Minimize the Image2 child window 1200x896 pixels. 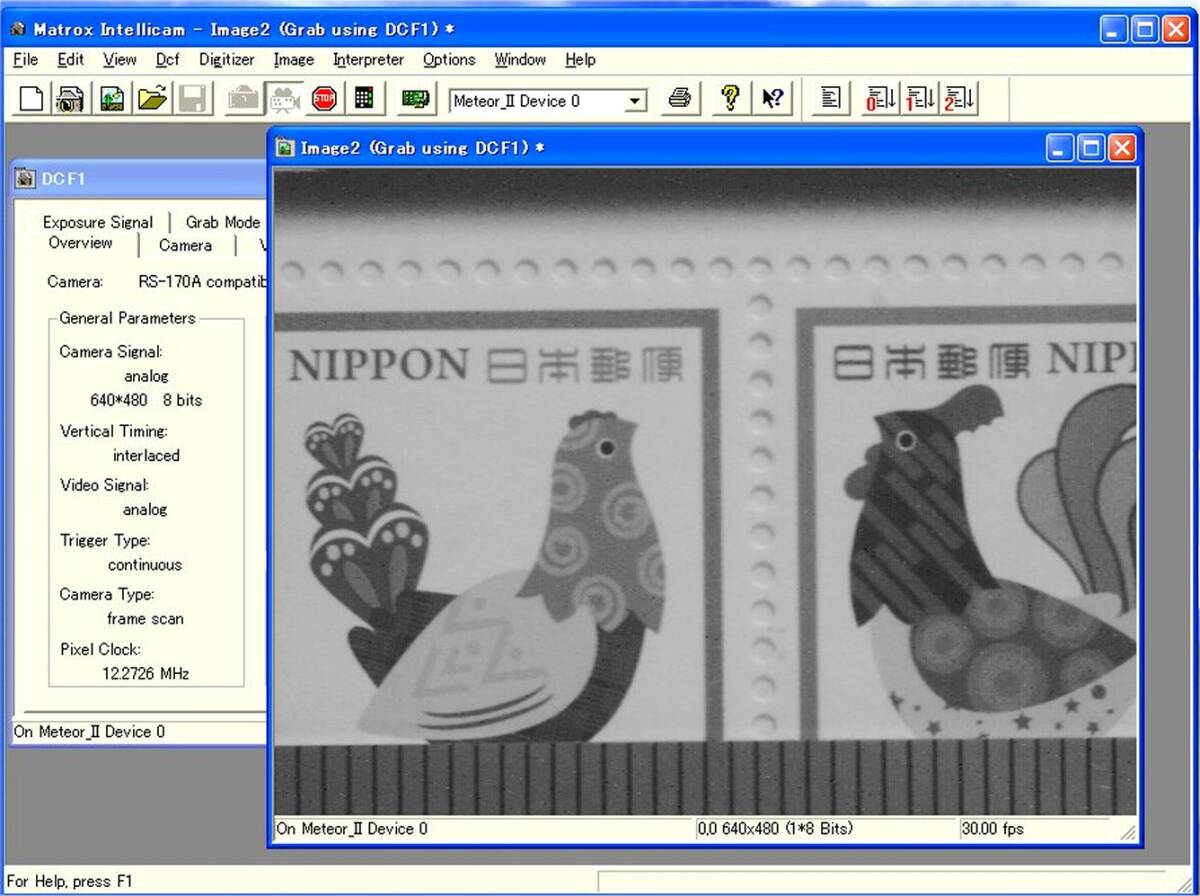pos(1060,148)
